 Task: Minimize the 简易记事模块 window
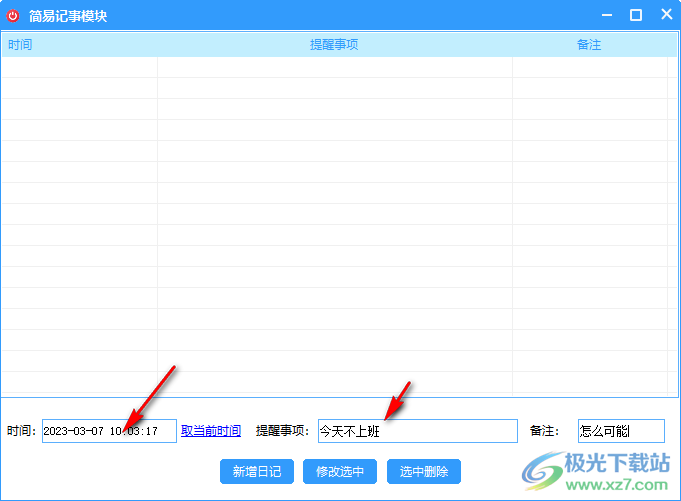point(605,16)
